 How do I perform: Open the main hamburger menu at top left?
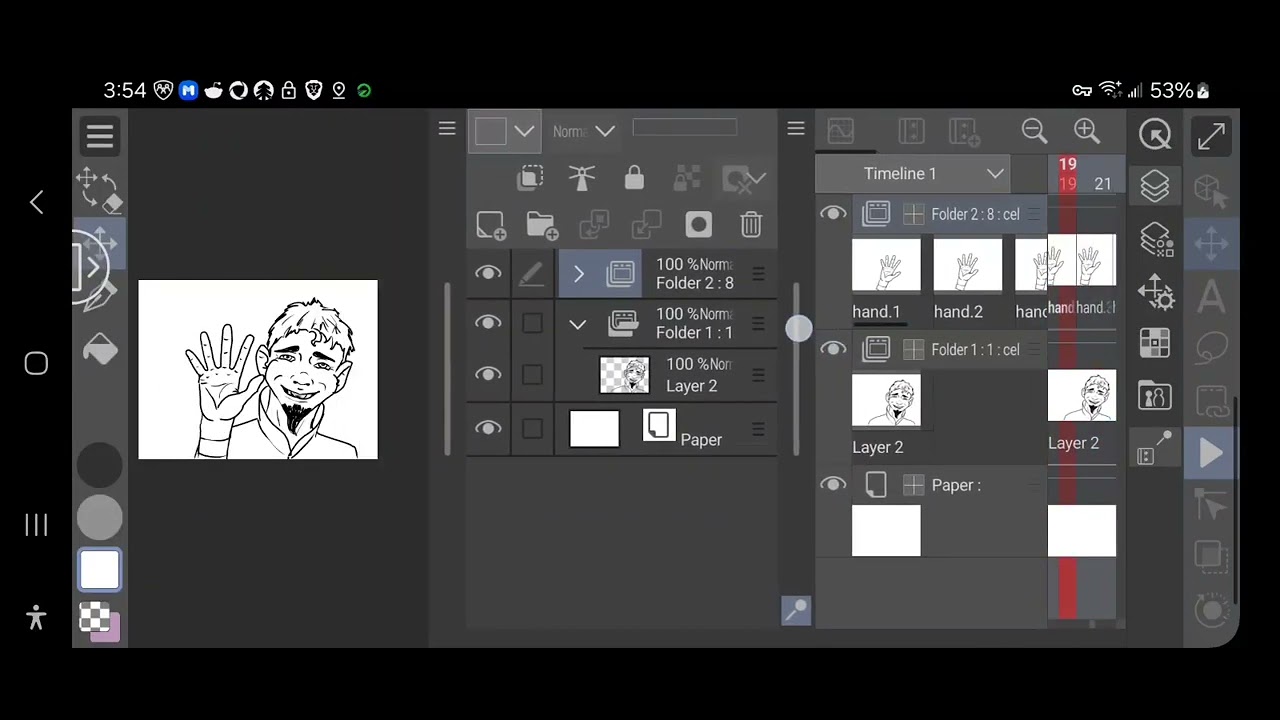click(99, 136)
